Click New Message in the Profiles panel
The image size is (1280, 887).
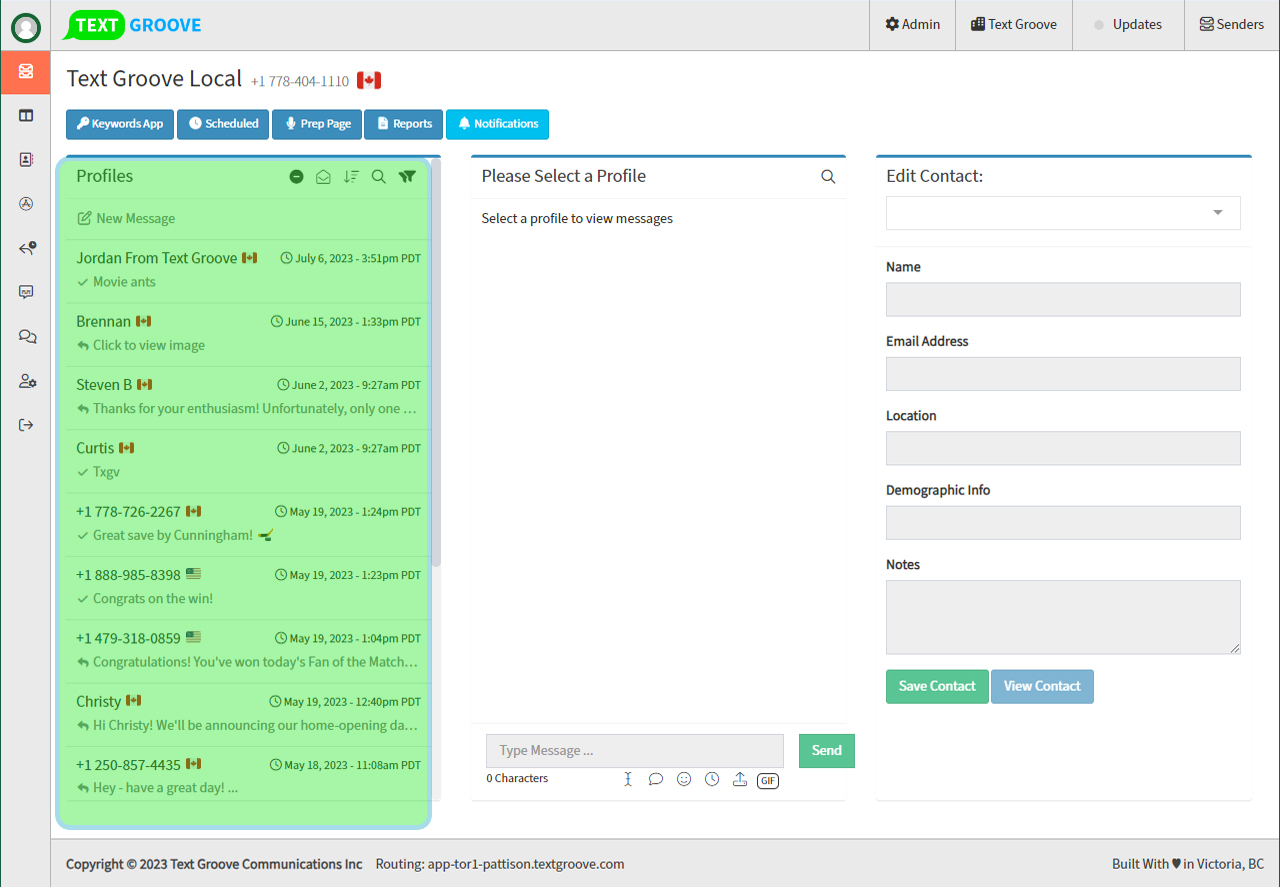(126, 219)
